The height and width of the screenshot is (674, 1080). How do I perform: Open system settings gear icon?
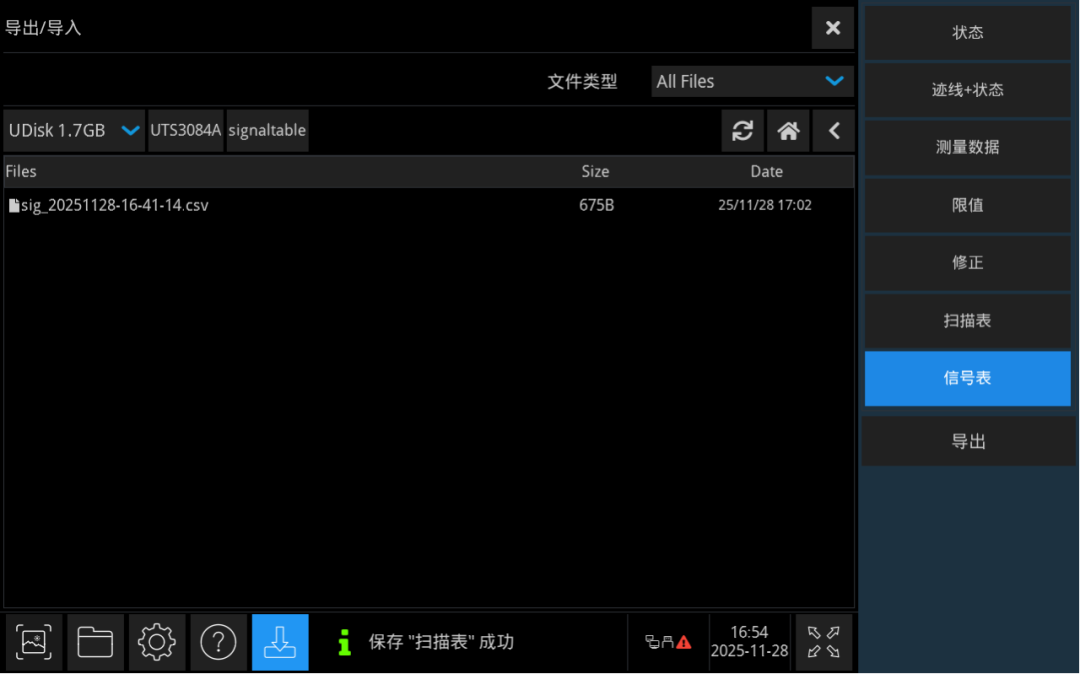coord(157,642)
